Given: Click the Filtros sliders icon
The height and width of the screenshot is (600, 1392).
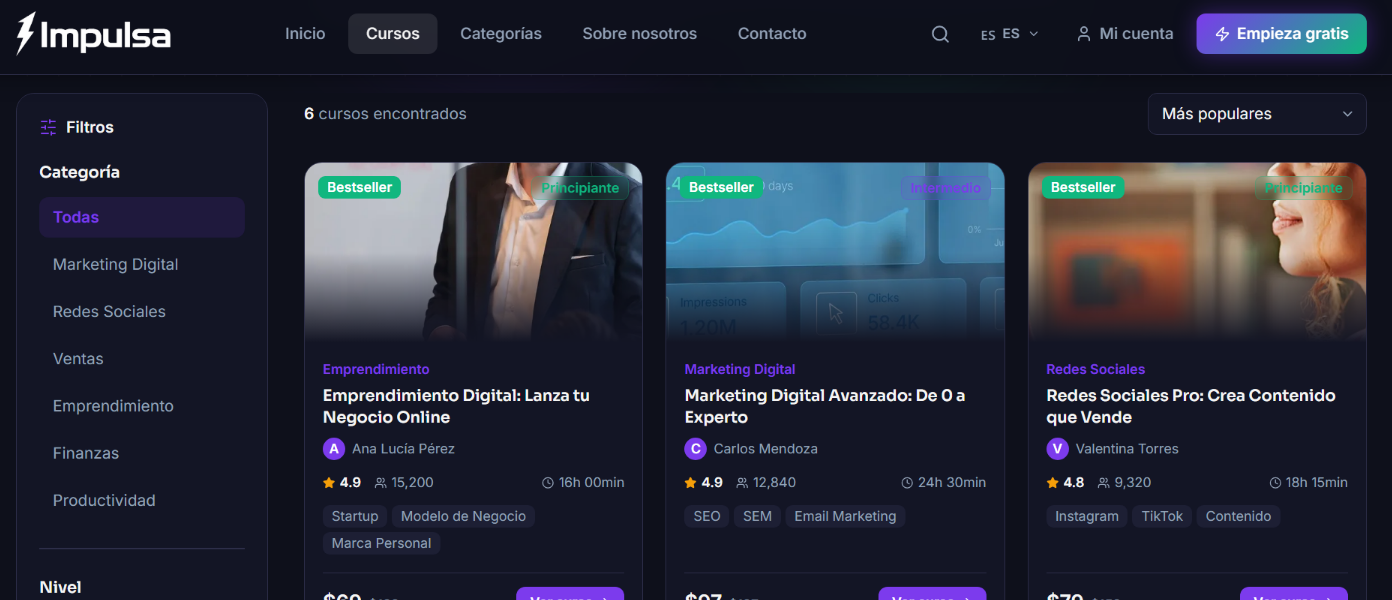Looking at the screenshot, I should 48,127.
